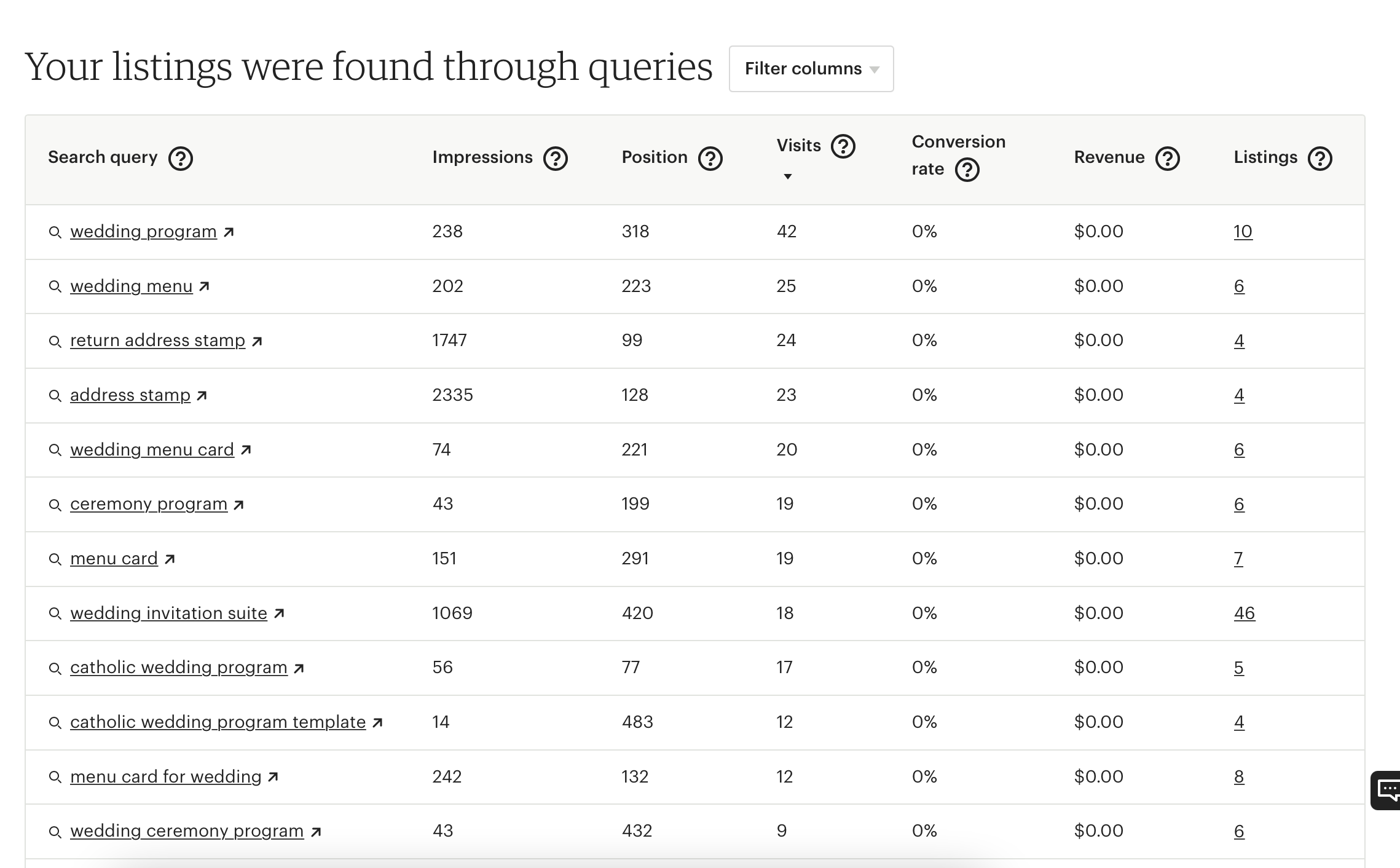Open the chat widget at right edge

[x=1386, y=791]
